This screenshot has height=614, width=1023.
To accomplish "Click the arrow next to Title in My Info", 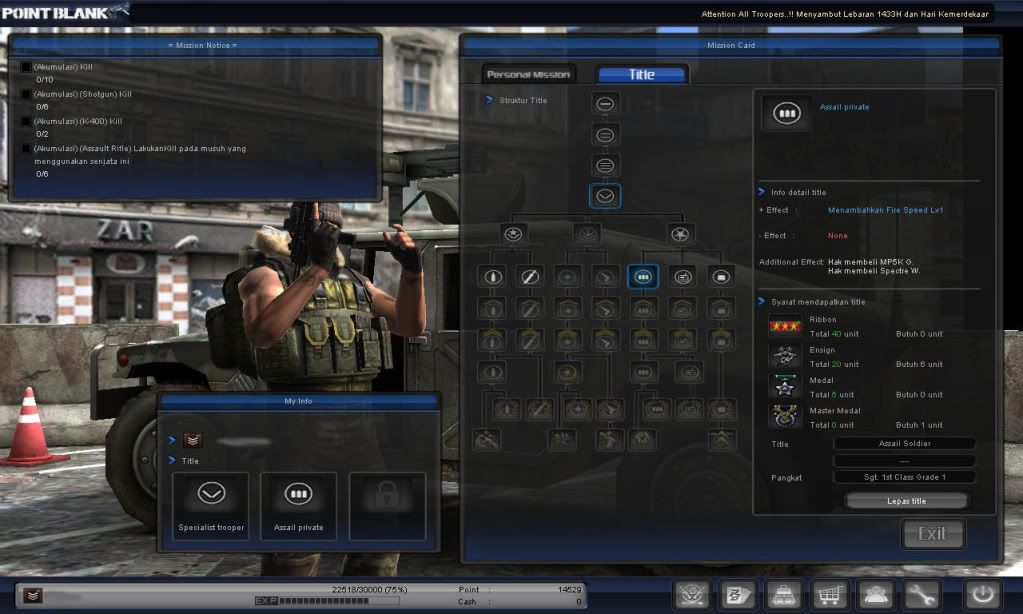I will (x=172, y=461).
